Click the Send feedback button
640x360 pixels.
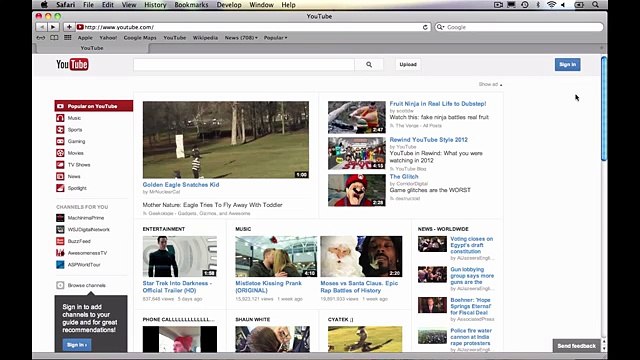tap(576, 346)
